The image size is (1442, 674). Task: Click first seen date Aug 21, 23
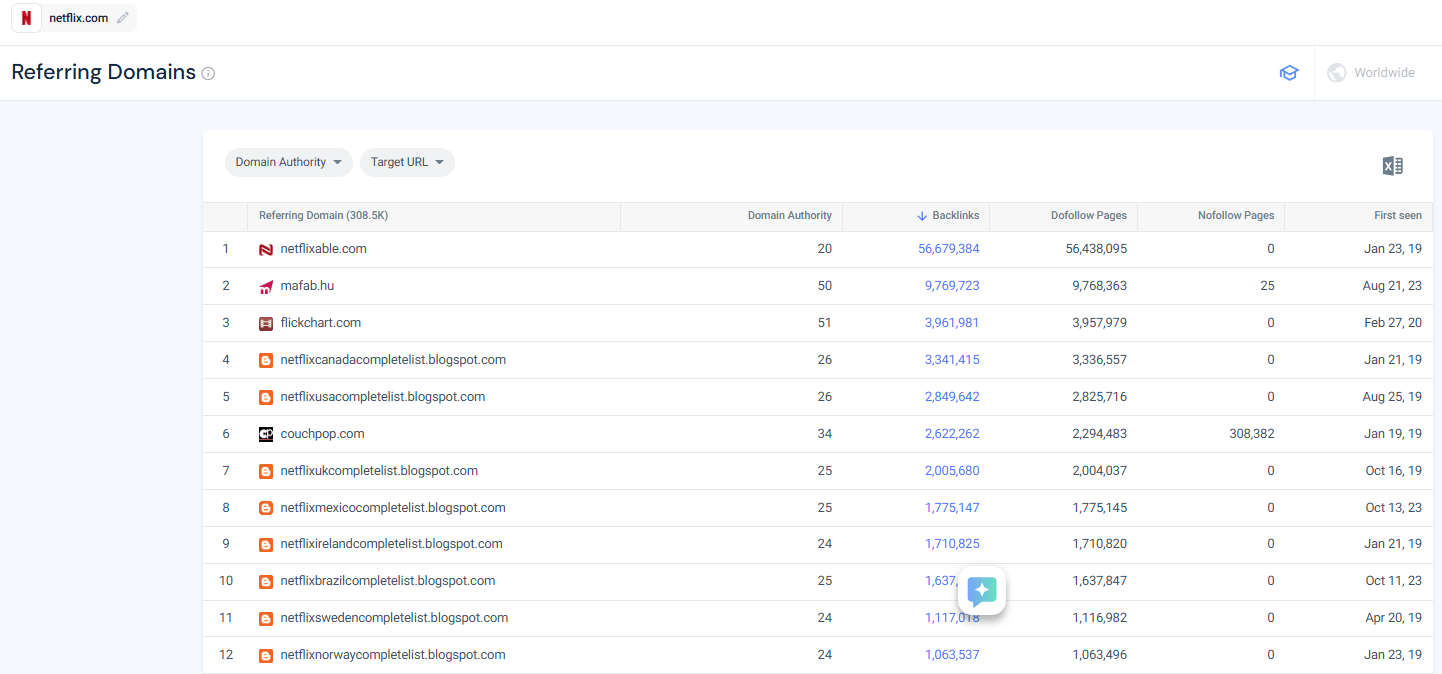click(1393, 286)
